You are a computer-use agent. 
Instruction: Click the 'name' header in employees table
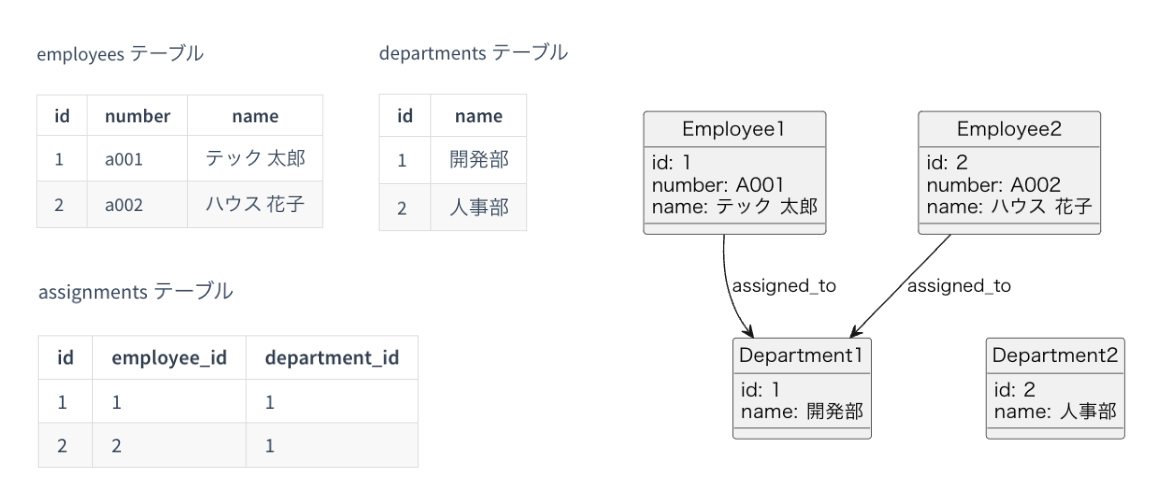click(255, 115)
